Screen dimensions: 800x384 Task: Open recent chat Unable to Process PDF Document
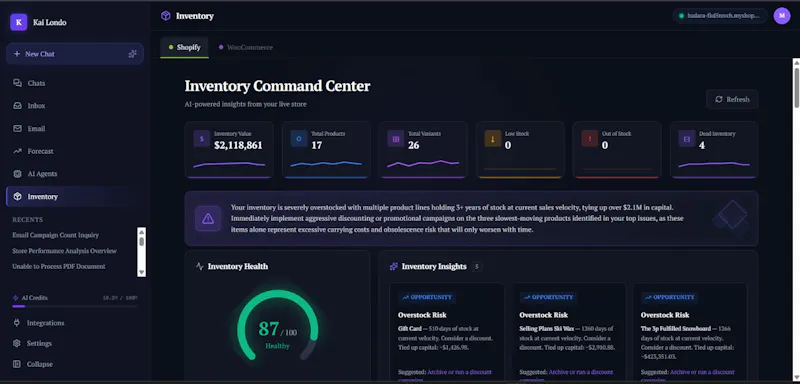tap(59, 266)
